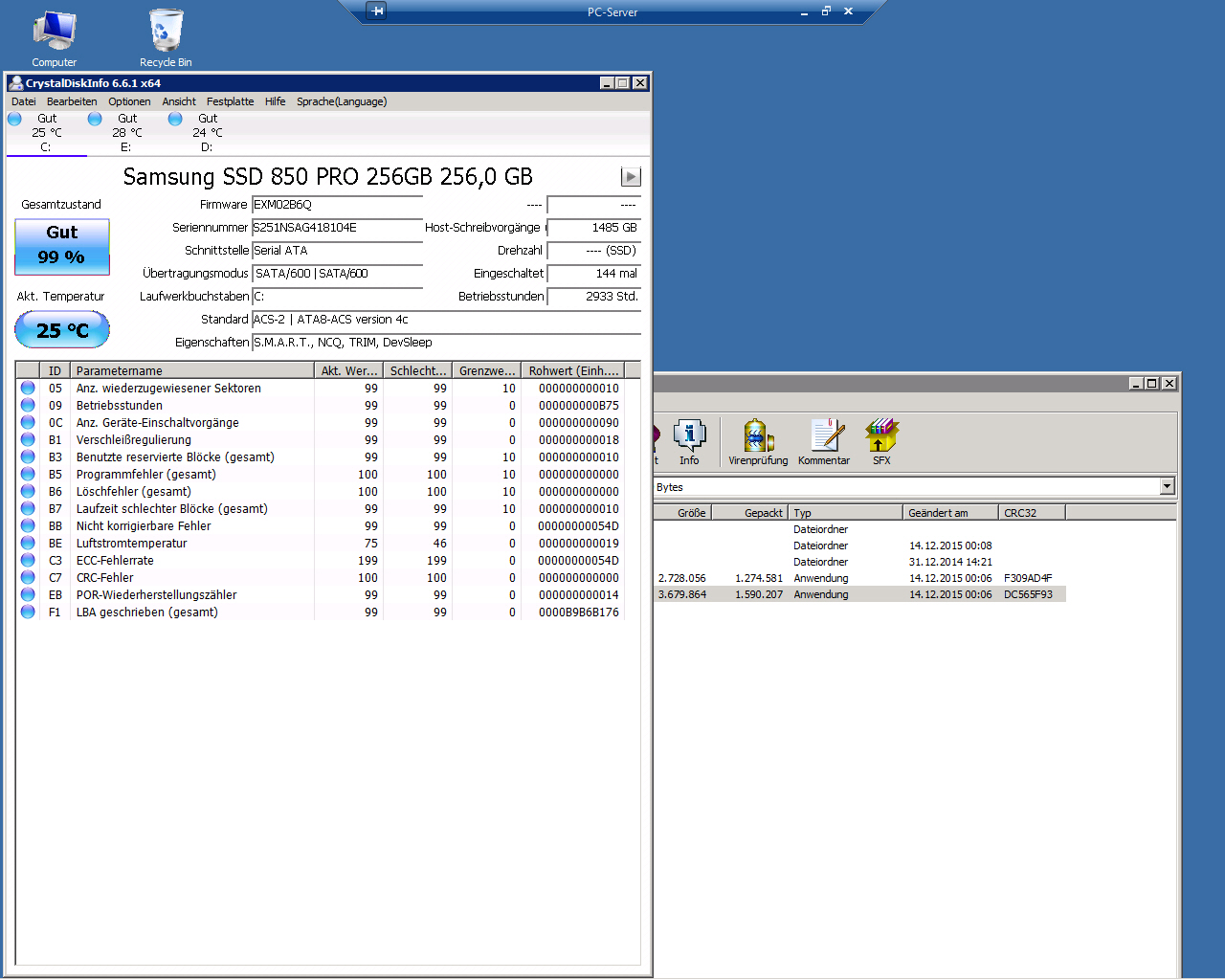Click status dot for attribute B3

(x=28, y=457)
